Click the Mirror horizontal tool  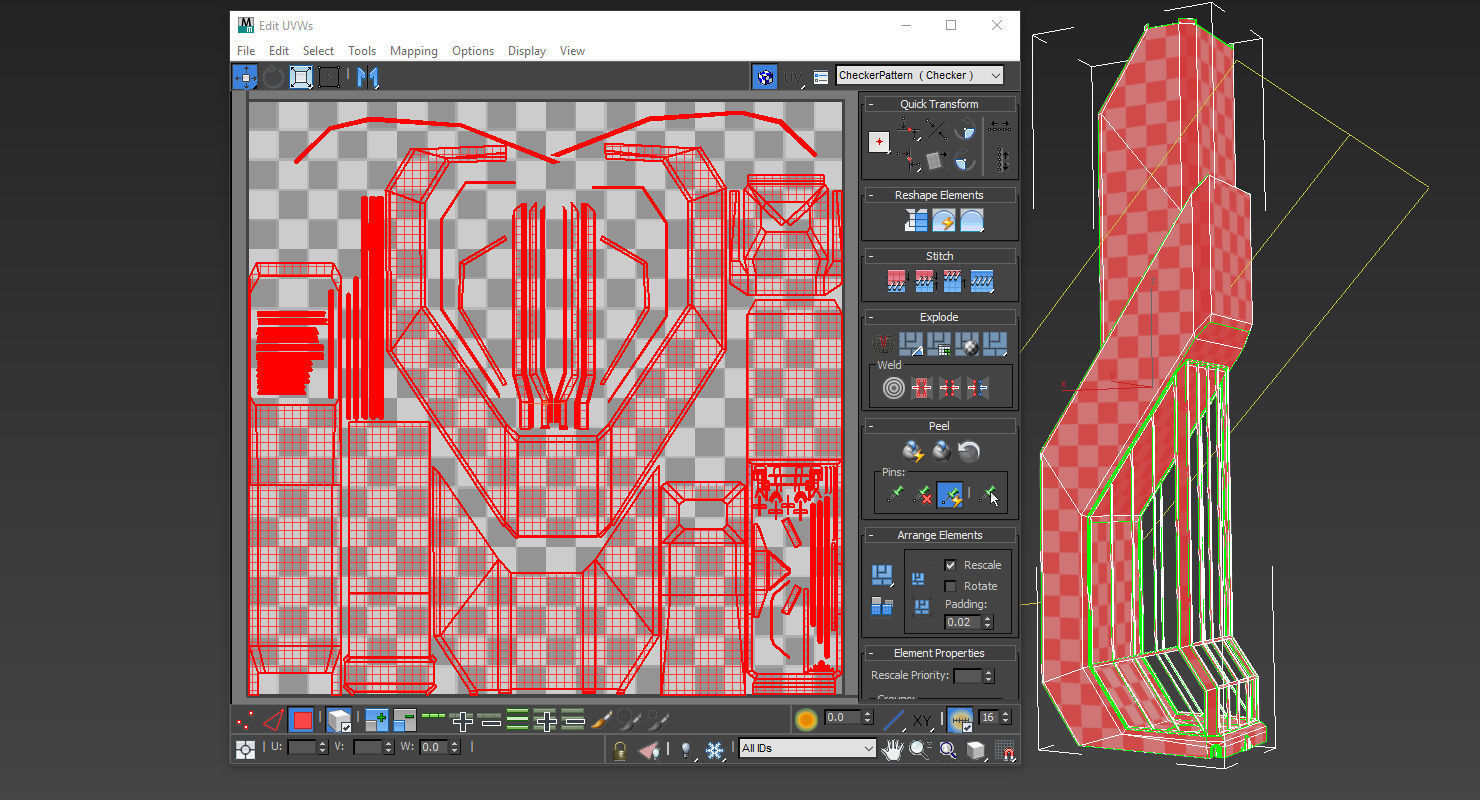tap(368, 77)
